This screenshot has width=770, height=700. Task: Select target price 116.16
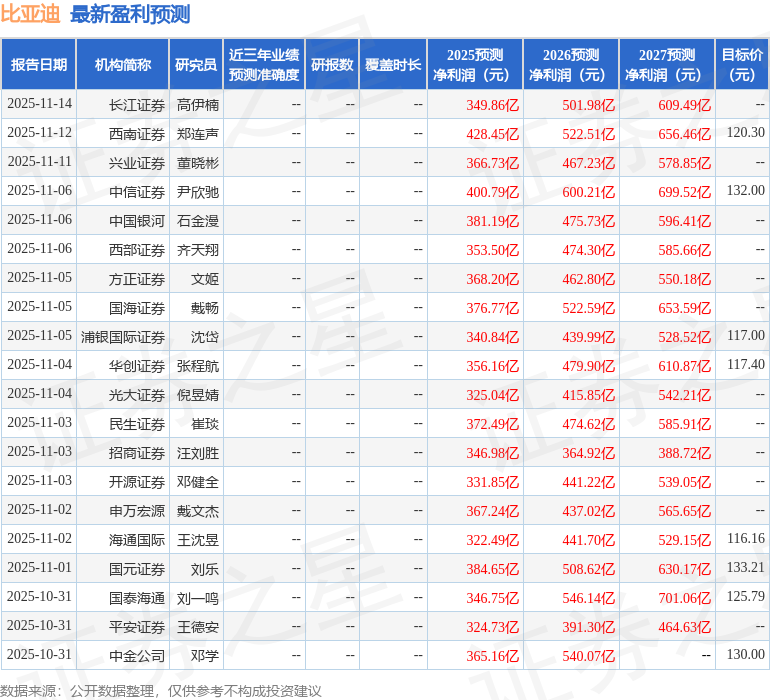[x=745, y=538]
